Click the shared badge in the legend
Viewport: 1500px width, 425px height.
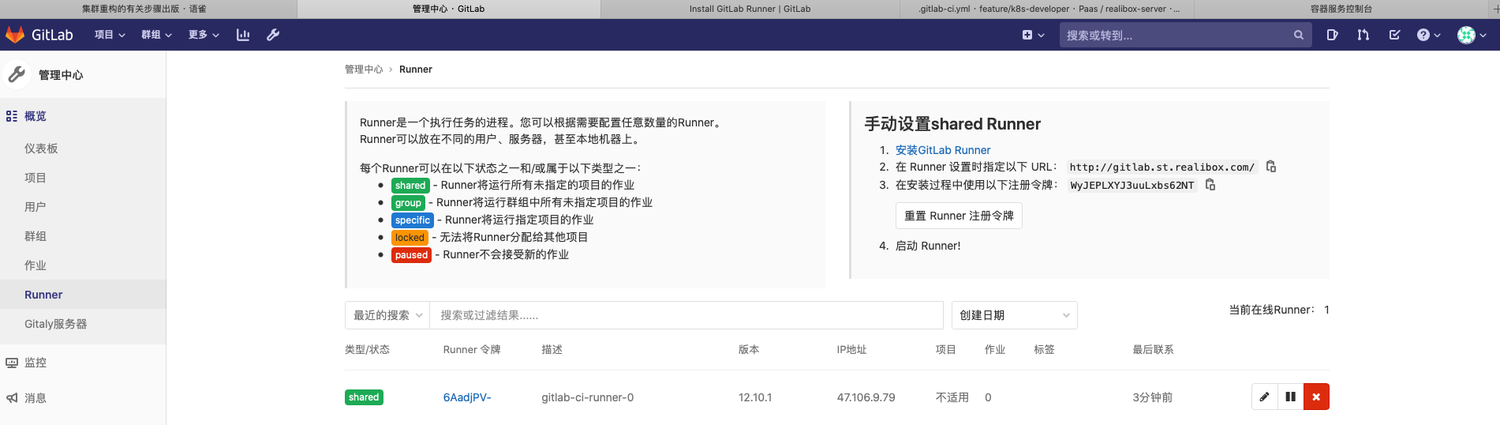point(410,185)
